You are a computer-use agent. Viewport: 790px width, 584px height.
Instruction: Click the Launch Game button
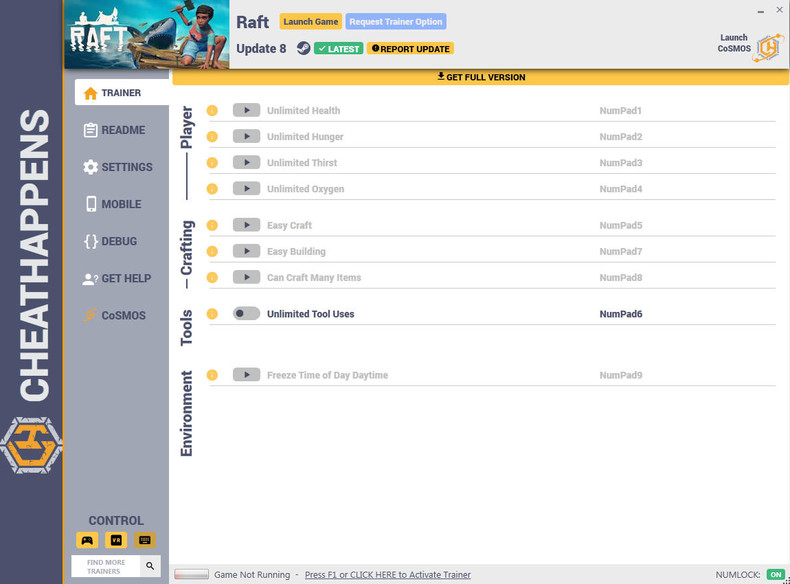[x=310, y=22]
